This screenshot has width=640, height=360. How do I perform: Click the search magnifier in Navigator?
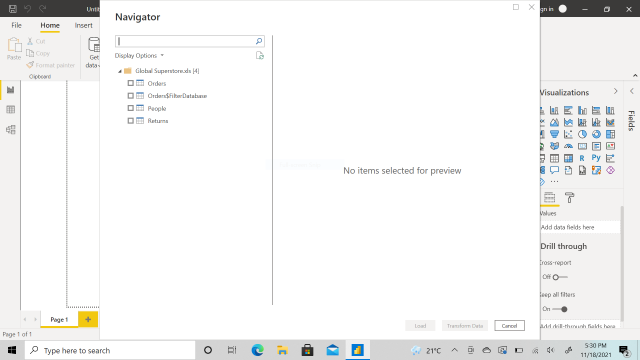[259, 41]
